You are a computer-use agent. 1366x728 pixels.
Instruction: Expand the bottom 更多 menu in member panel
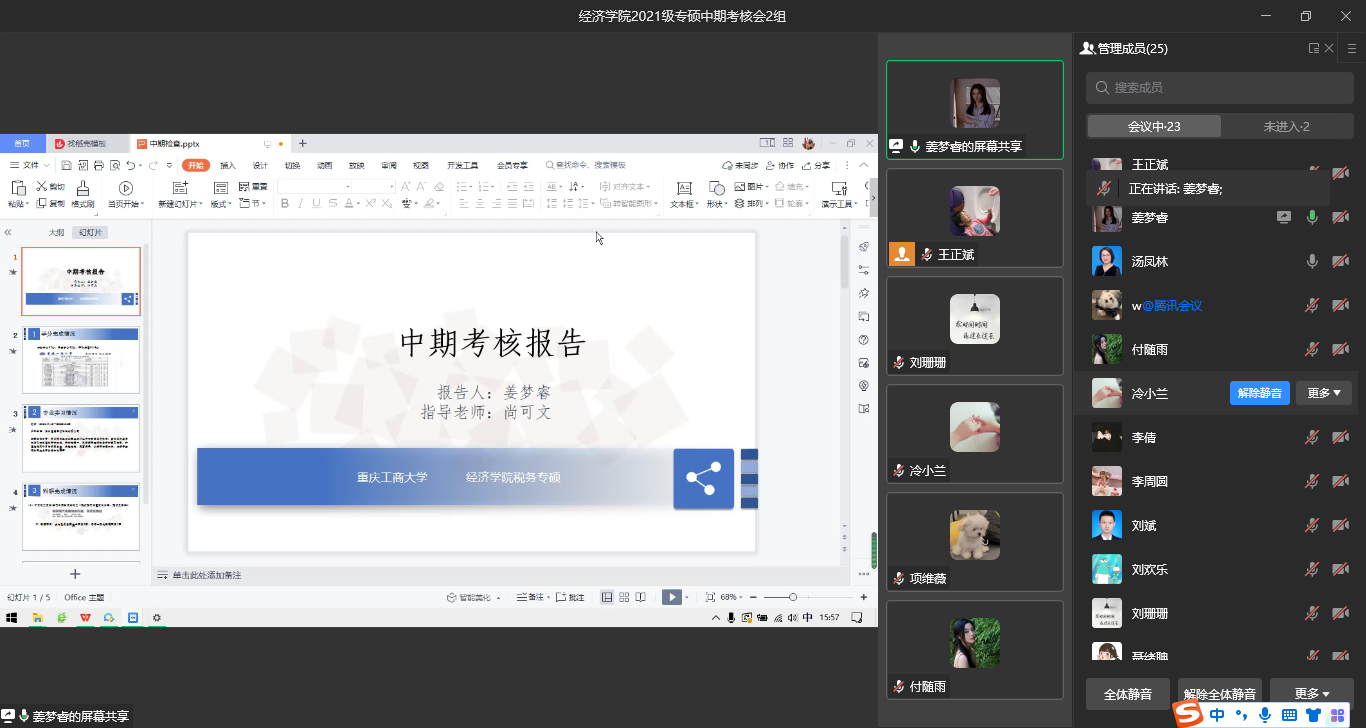[x=1311, y=693]
